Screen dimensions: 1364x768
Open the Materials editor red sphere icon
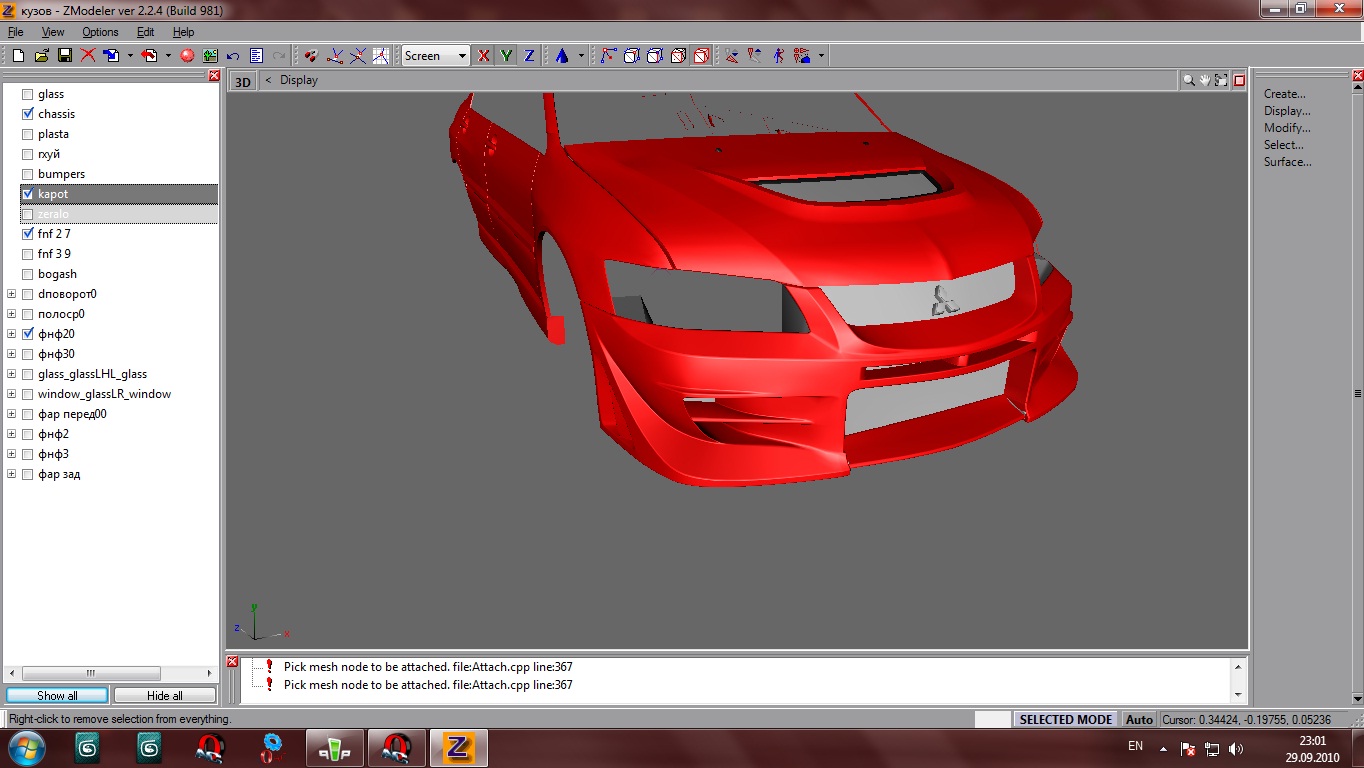point(186,56)
